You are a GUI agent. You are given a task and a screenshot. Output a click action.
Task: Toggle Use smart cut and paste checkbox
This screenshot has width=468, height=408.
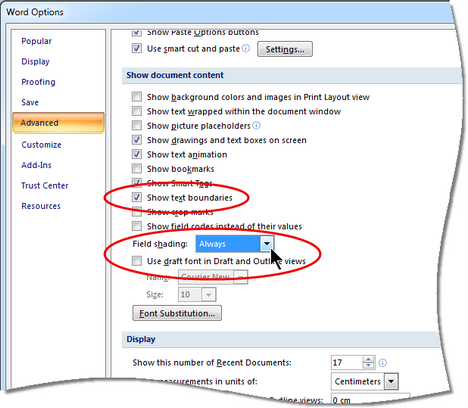137,48
